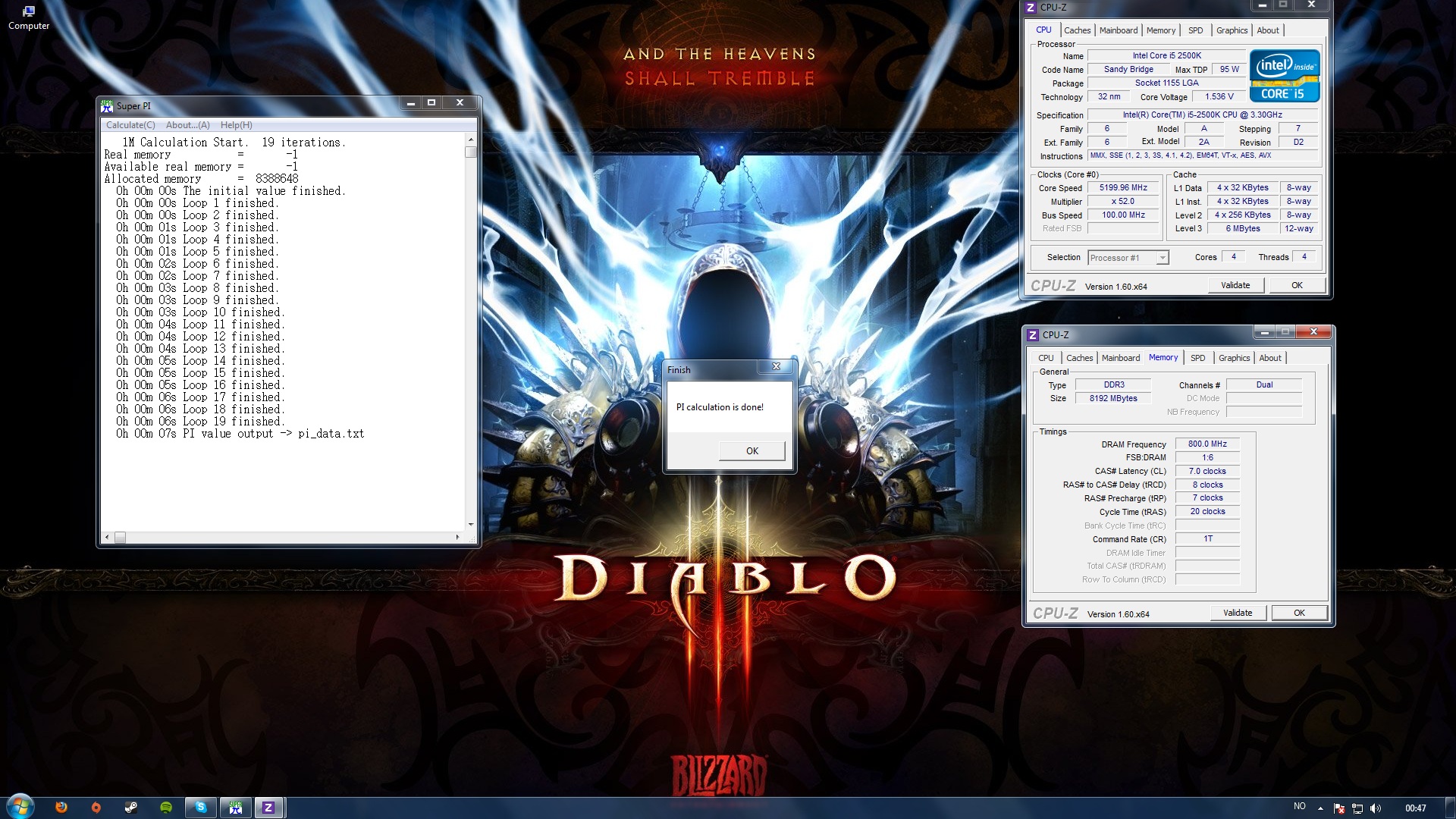Click the Intel Core i5 2500K name field
Screen dimensions: 1456x819
point(1166,55)
